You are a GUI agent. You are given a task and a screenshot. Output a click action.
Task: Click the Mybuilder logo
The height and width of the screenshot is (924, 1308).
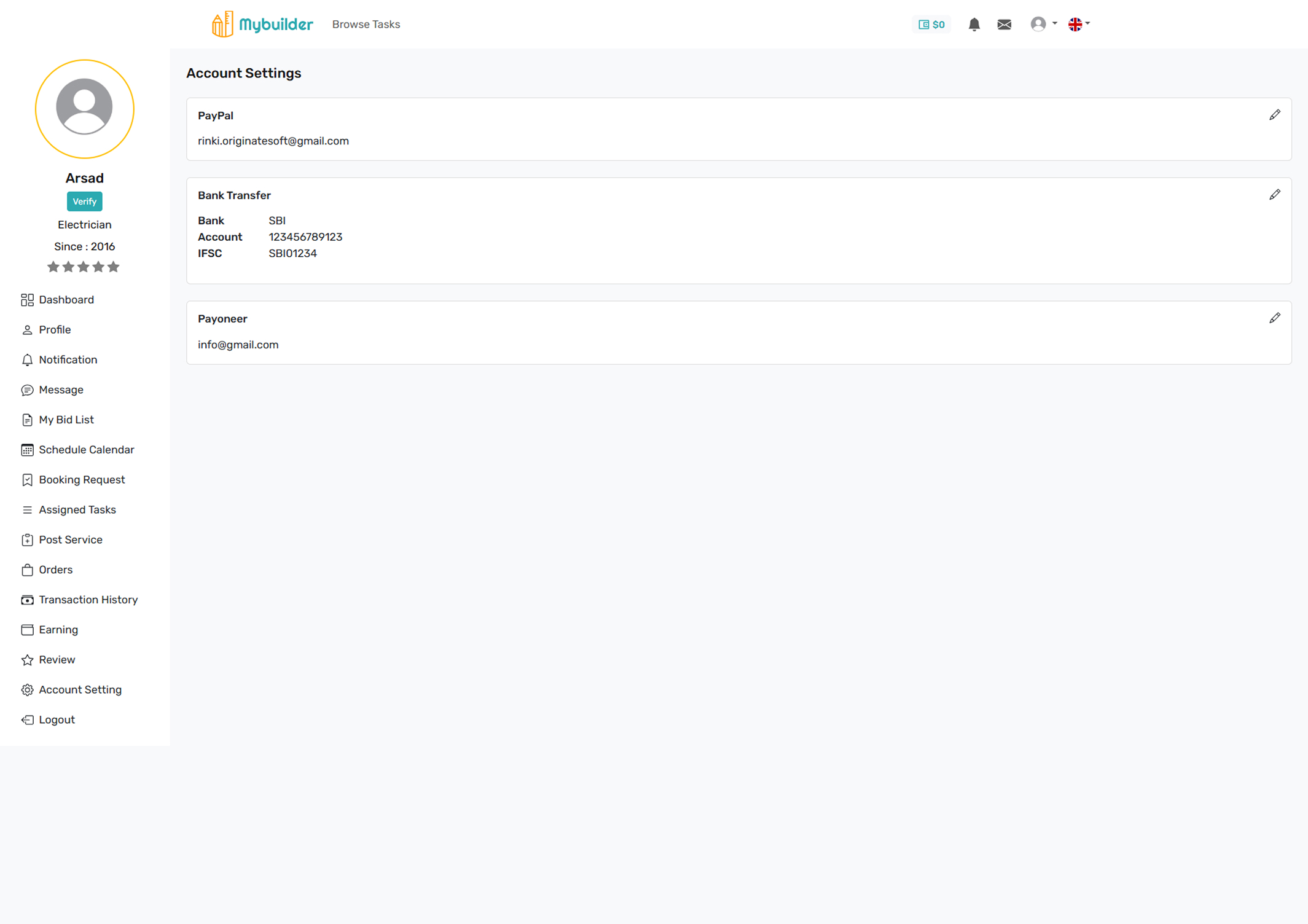[262, 25]
